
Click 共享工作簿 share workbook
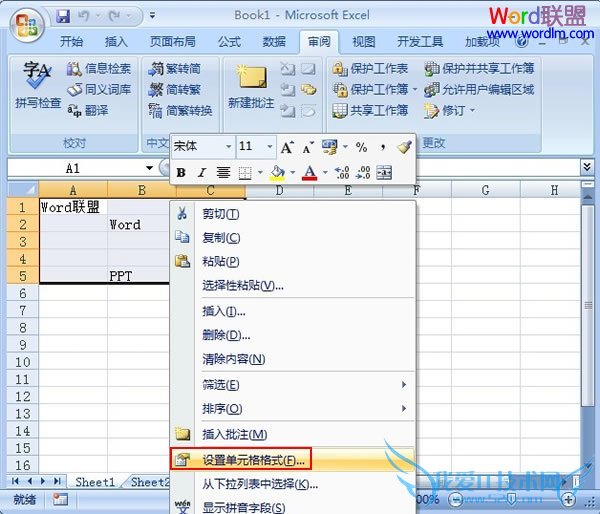coord(370,111)
